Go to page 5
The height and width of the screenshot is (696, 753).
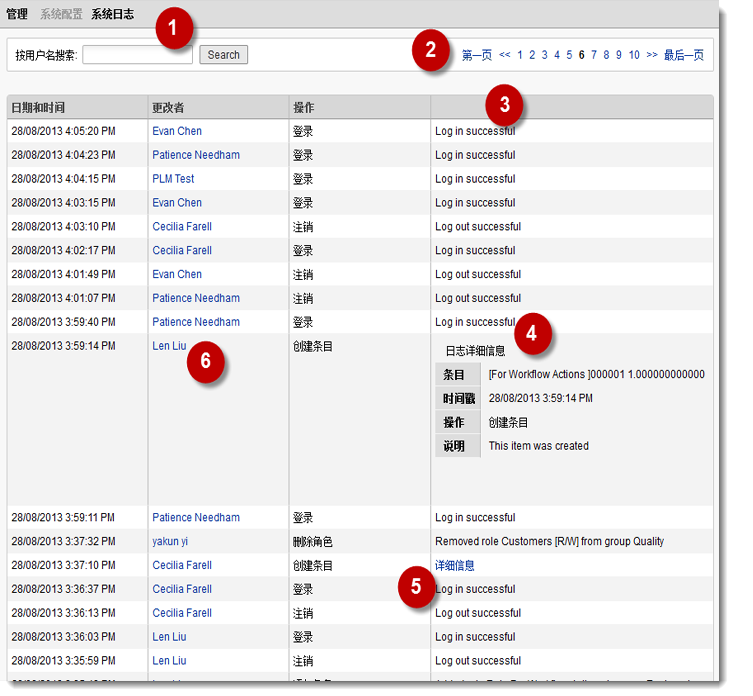coord(569,55)
